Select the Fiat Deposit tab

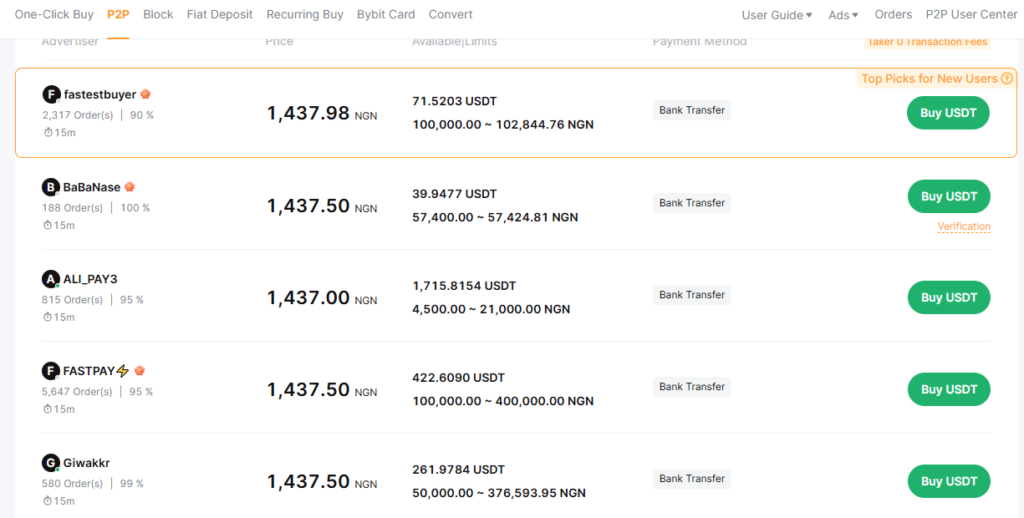point(219,15)
